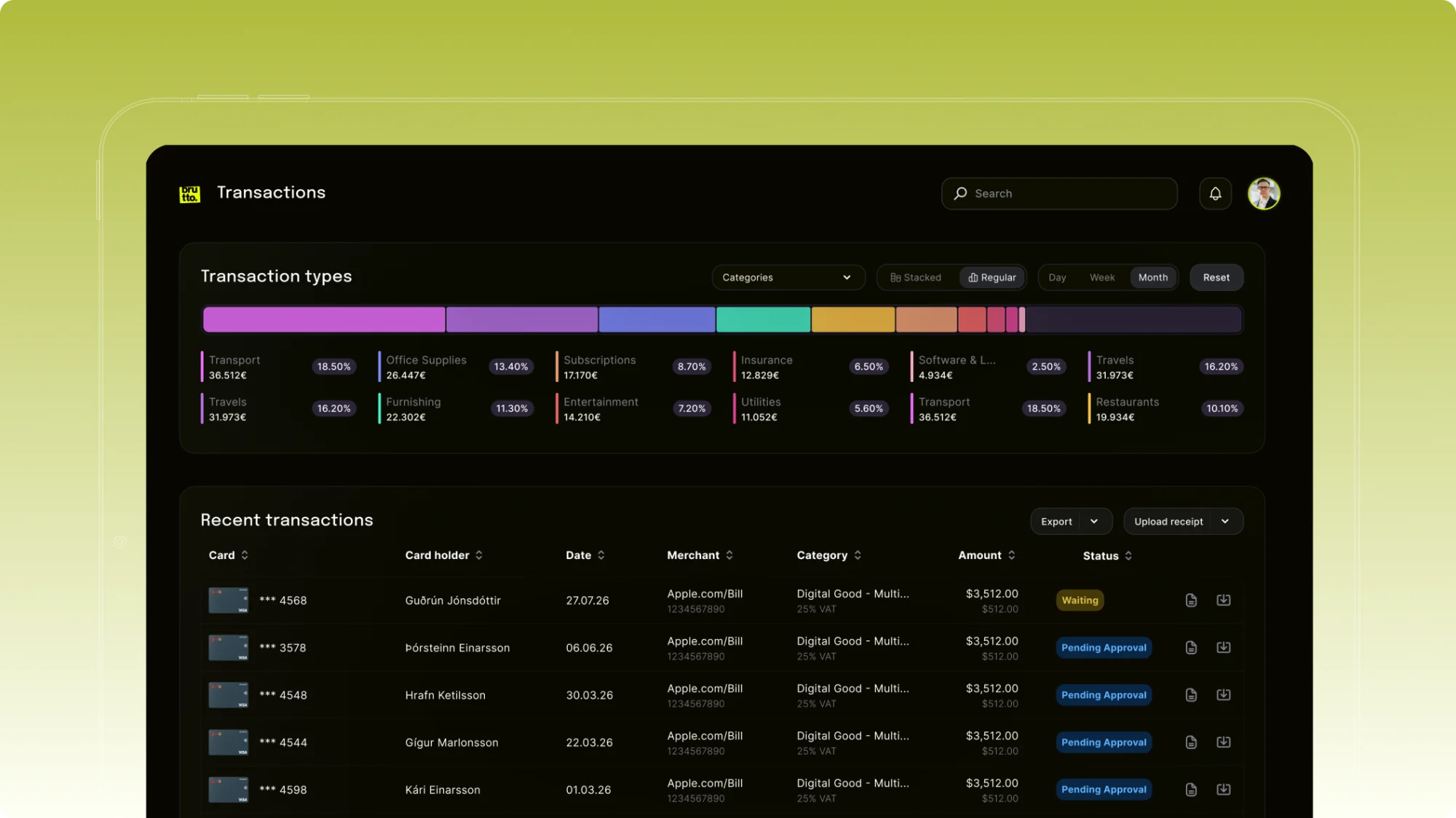Select Subscriptions 17.170€ legend item
The width and height of the screenshot is (1456, 818).
[633, 367]
